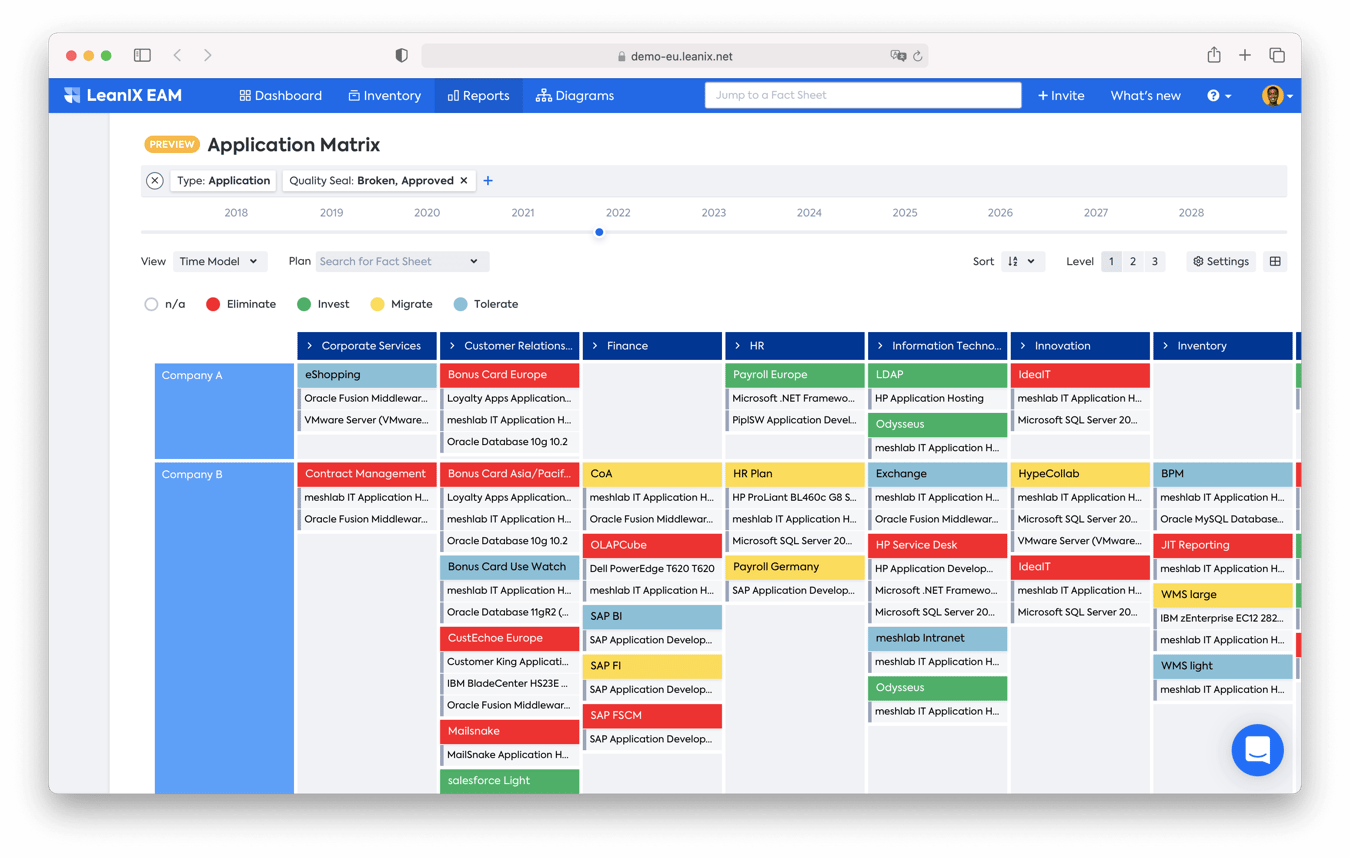The height and width of the screenshot is (858, 1350).
Task: Toggle the n/a legend option
Action: [151, 303]
